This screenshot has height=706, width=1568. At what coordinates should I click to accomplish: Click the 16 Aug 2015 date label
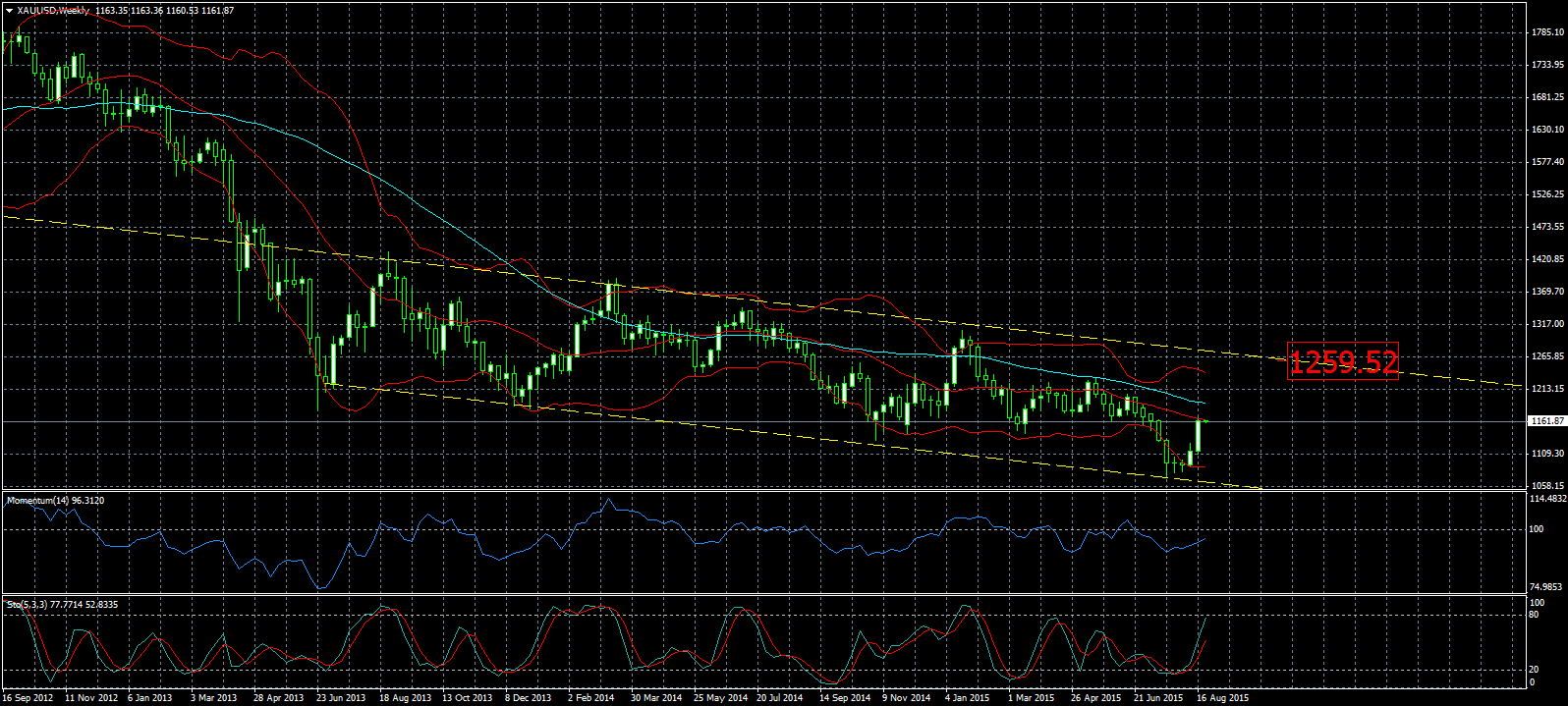point(1222,698)
